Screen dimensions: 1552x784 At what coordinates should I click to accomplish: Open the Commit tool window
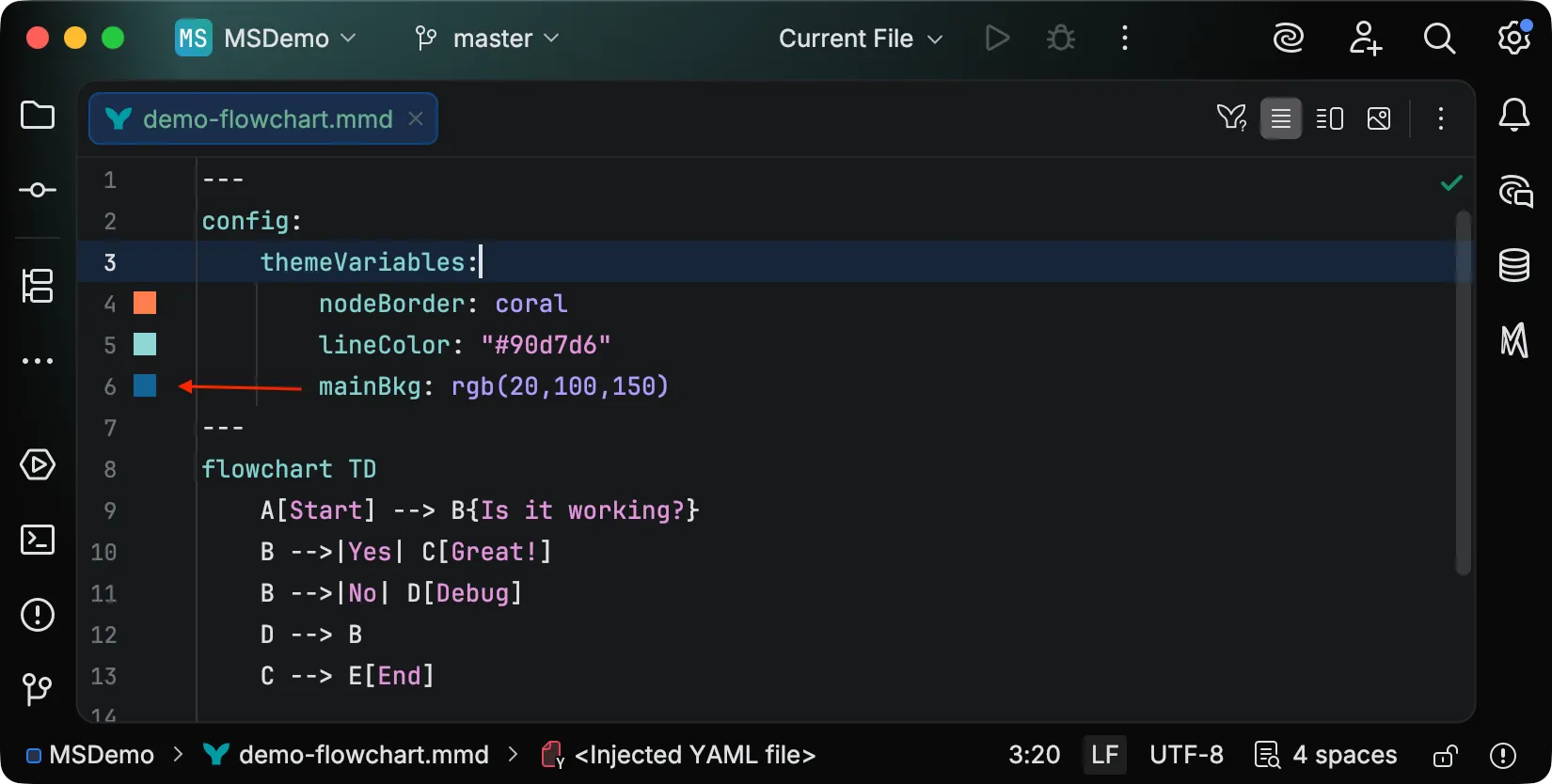click(x=38, y=190)
